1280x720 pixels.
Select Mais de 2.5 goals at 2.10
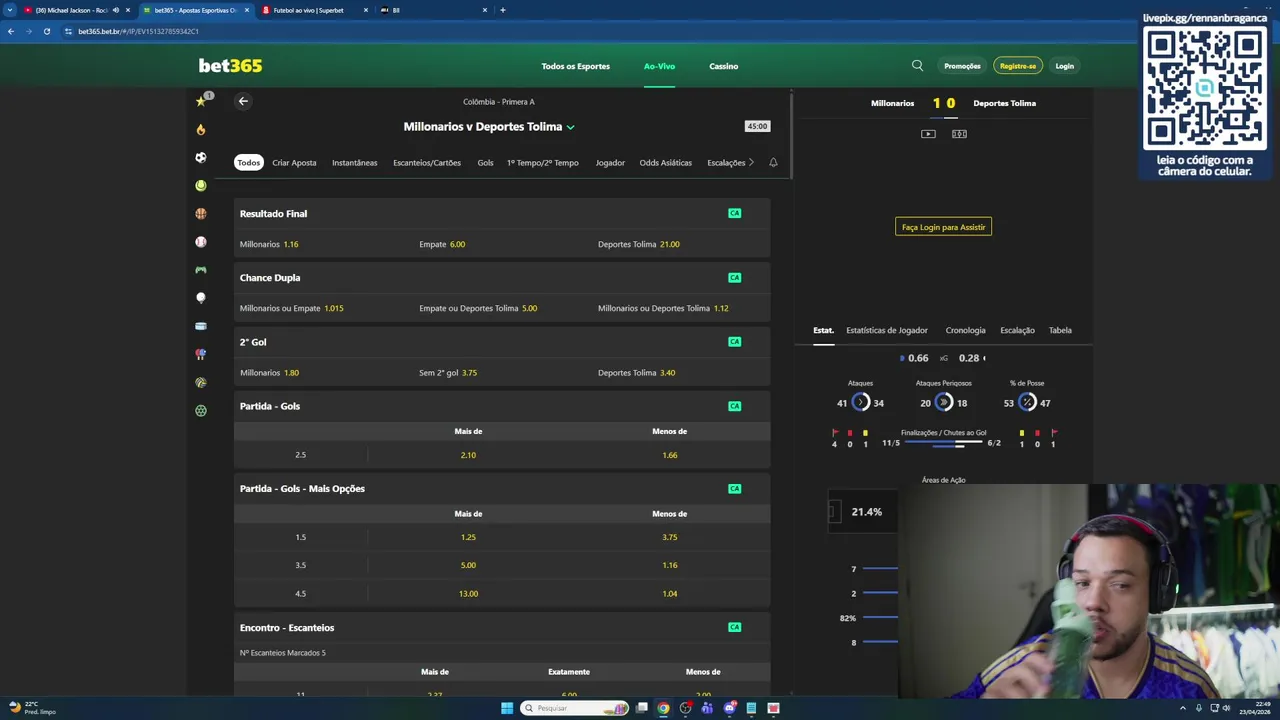coord(468,455)
